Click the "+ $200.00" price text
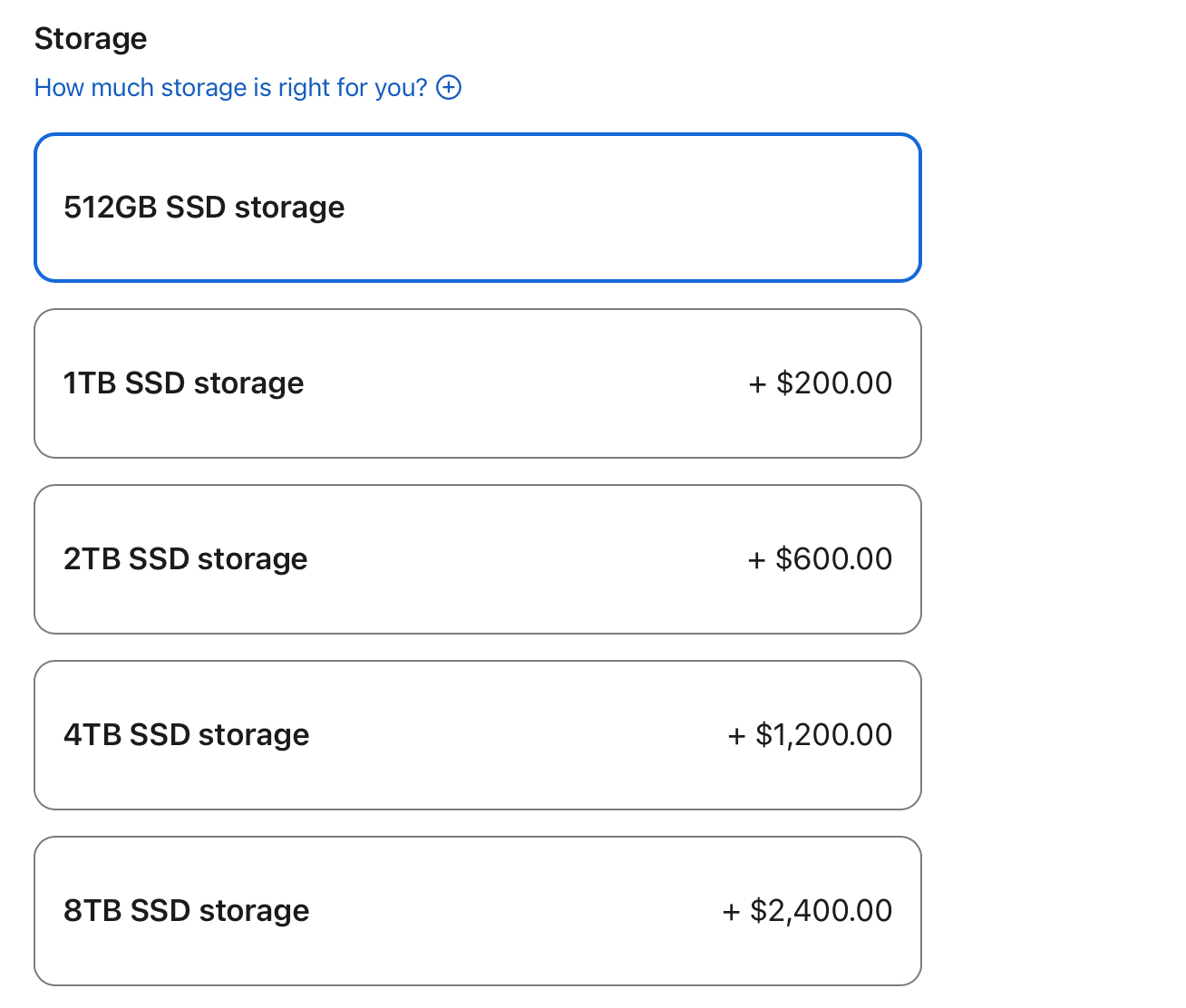Screen dimensions: 1186x1008 coord(820,383)
